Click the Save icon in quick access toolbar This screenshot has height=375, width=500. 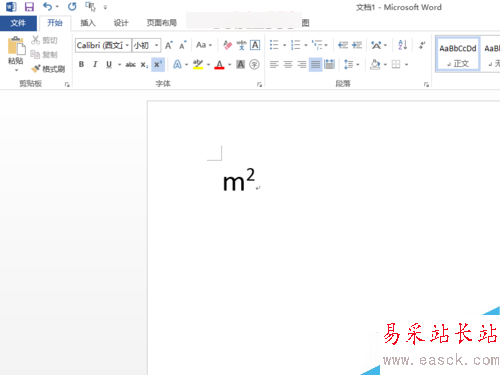pyautogui.click(x=29, y=7)
